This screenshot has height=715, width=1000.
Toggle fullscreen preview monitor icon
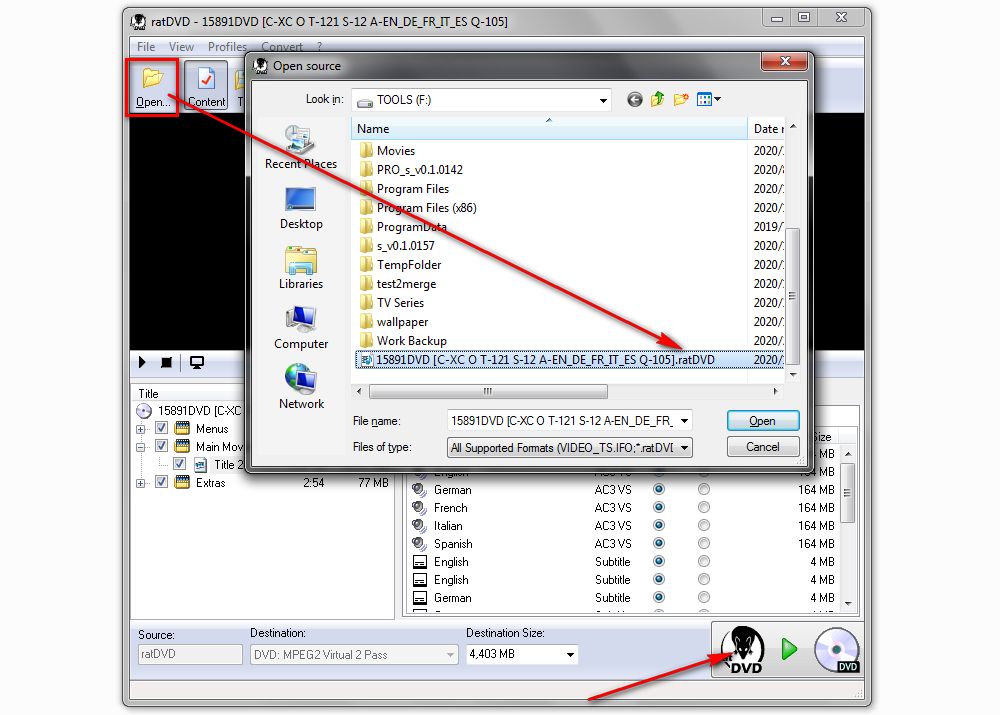tap(196, 362)
